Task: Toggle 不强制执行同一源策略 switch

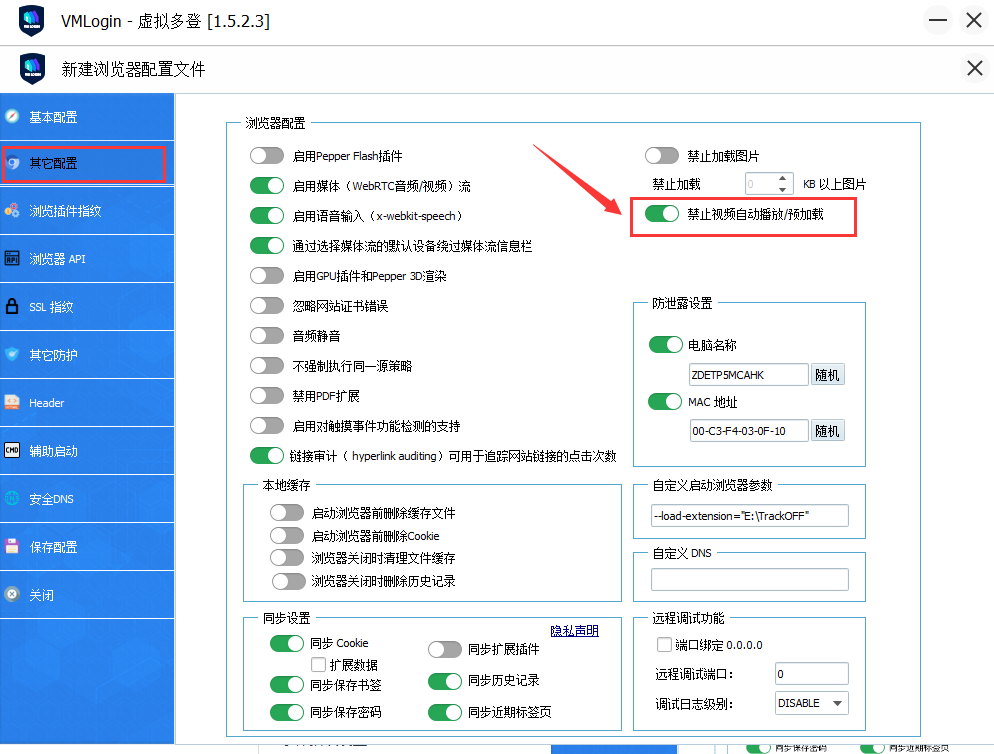Action: [267, 365]
